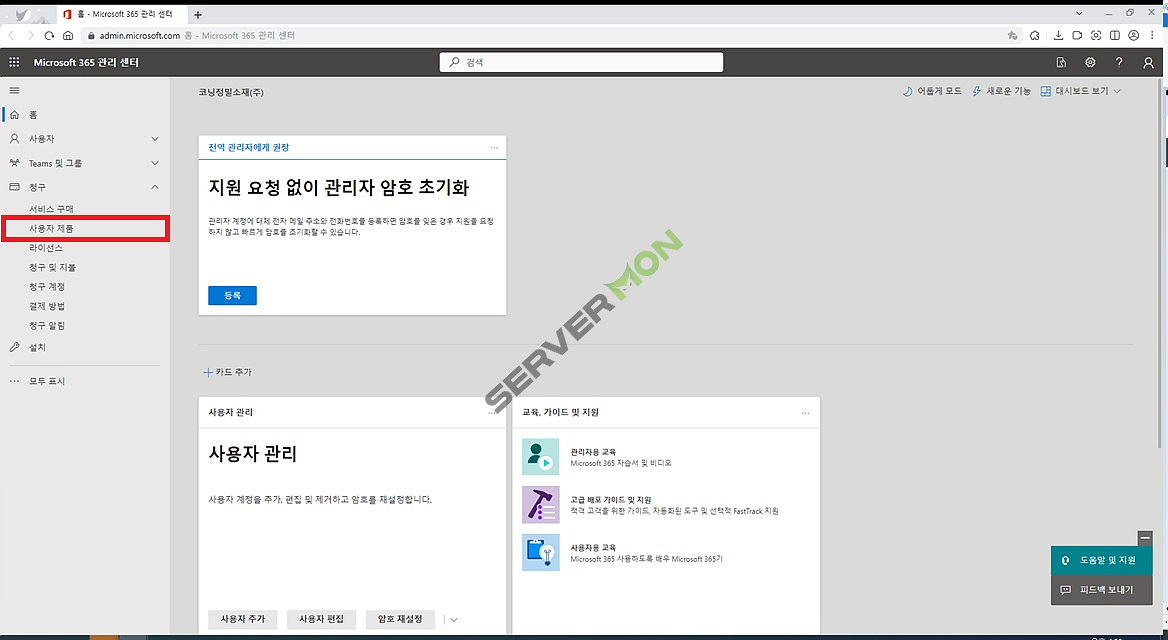The image size is (1168, 640).
Task: Open the browser extensions puzzle icon
Action: coord(1035,35)
